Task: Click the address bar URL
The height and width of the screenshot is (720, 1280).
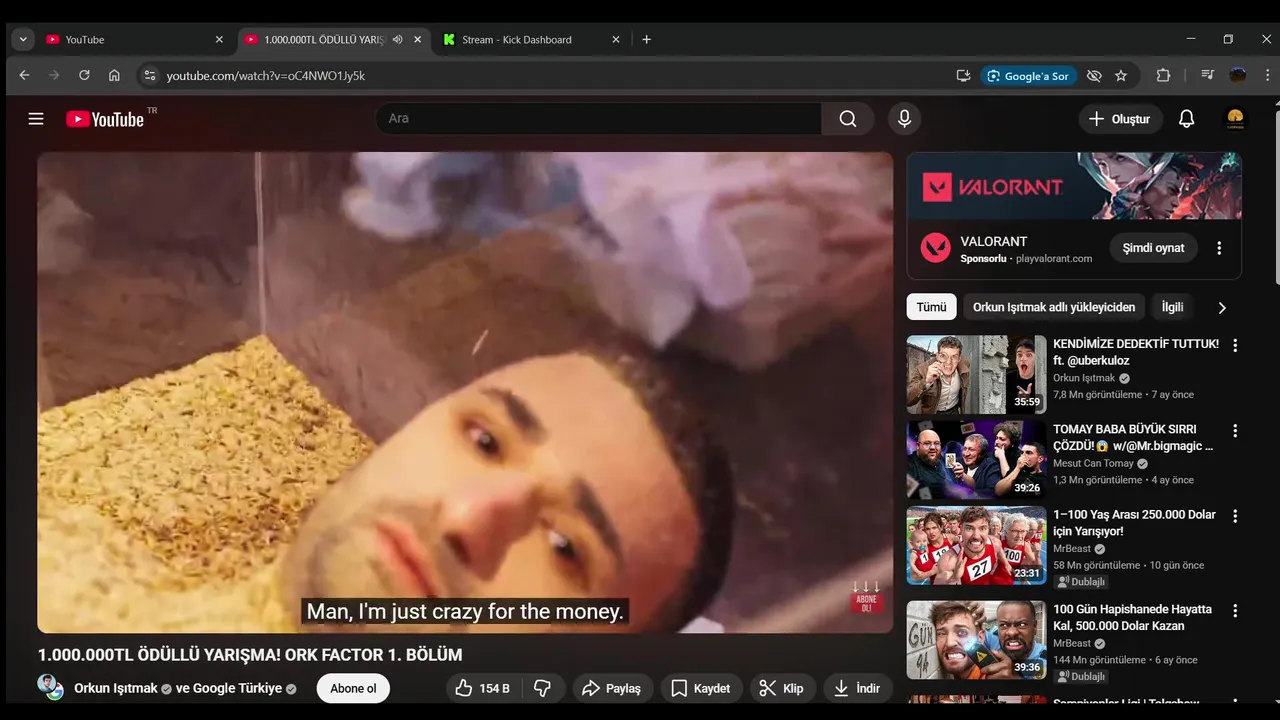Action: (x=265, y=75)
